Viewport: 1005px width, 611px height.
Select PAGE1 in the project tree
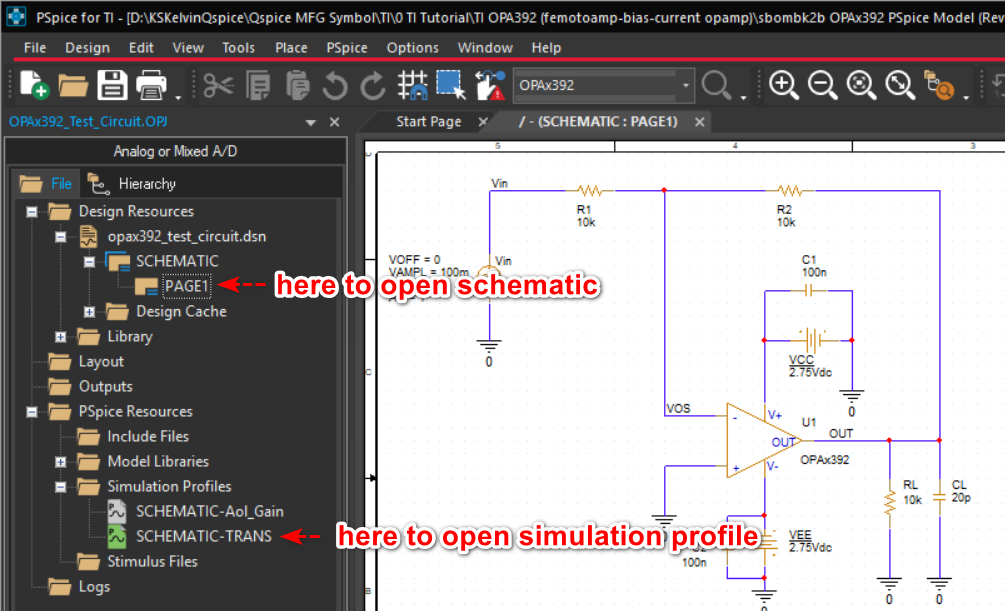[187, 287]
